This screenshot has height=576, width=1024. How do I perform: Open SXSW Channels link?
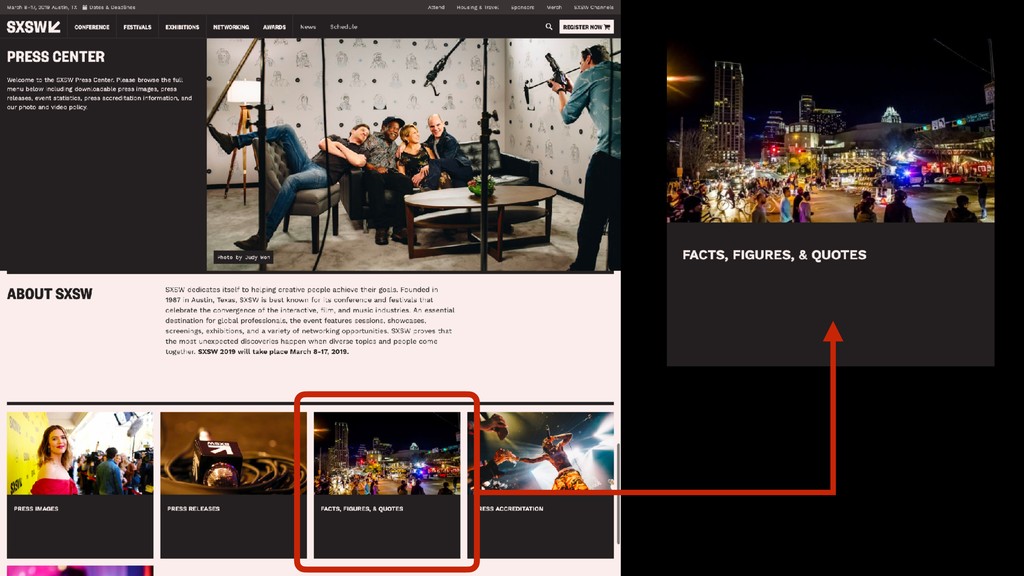click(594, 7)
